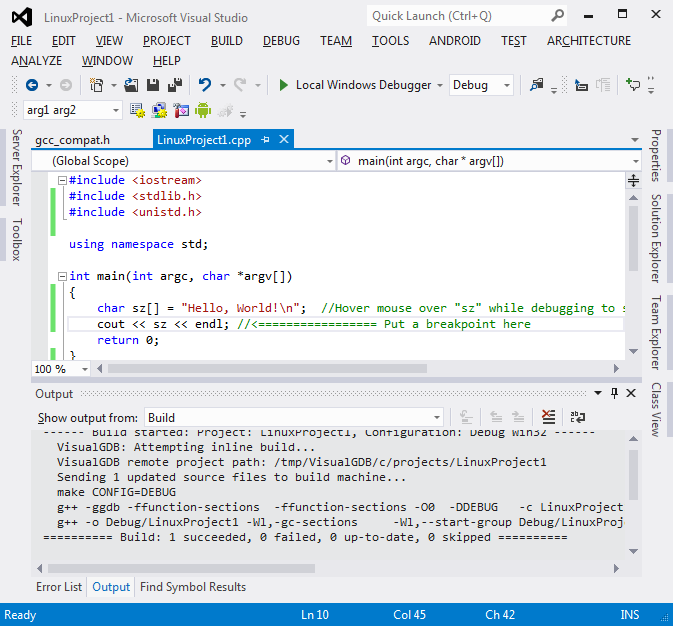Open the arg1 arg2 arguments dropdown
Image resolution: width=673 pixels, height=626 pixels.
(115, 111)
